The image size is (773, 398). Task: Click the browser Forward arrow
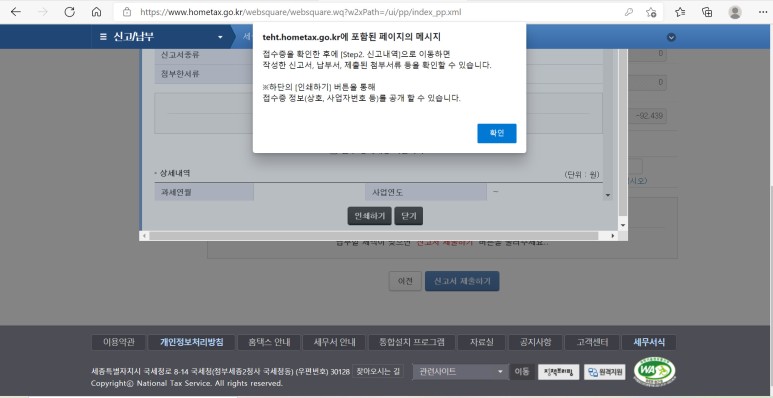(43, 12)
